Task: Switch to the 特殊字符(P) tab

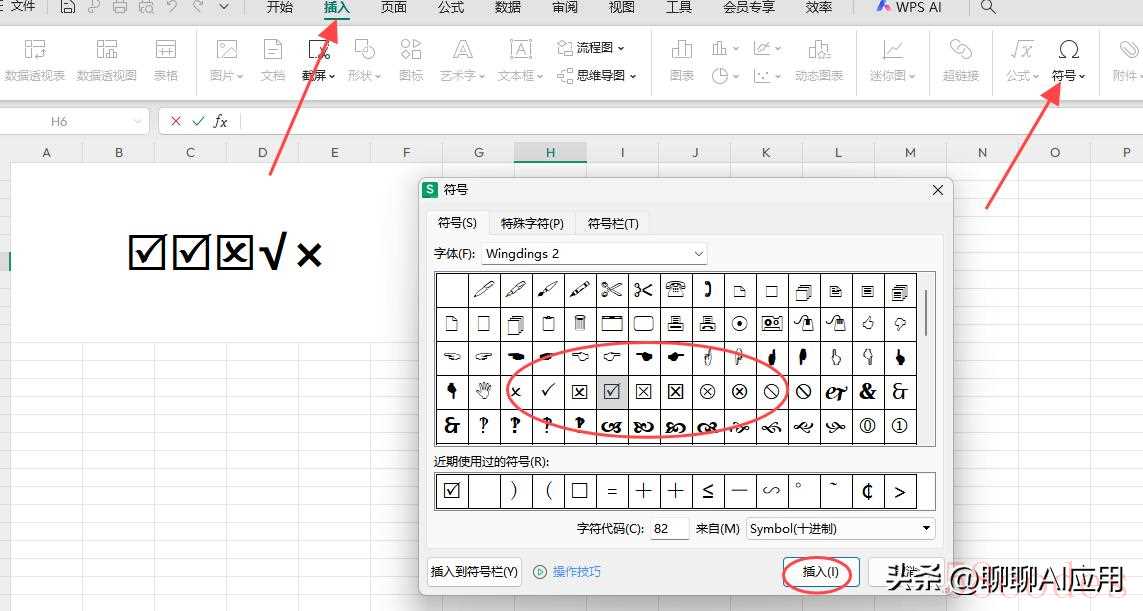Action: pos(532,223)
